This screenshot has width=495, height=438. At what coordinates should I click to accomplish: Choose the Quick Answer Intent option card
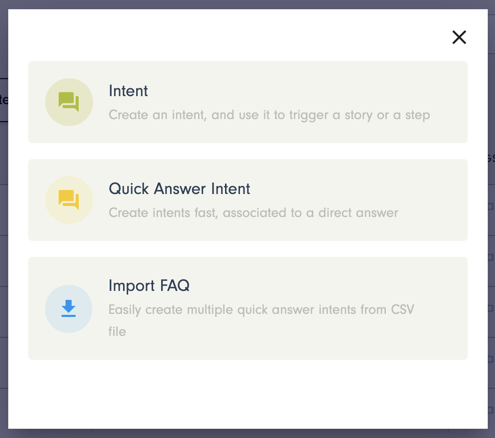248,200
